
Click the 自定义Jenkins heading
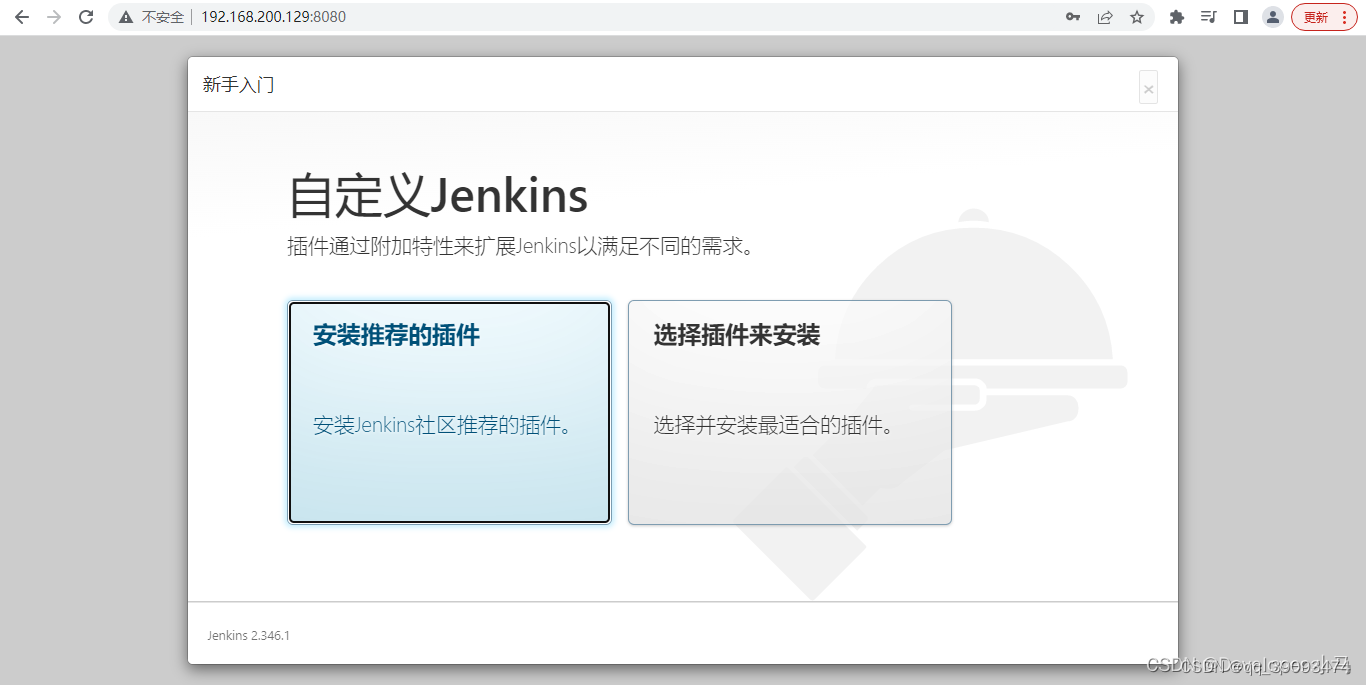[x=438, y=195]
